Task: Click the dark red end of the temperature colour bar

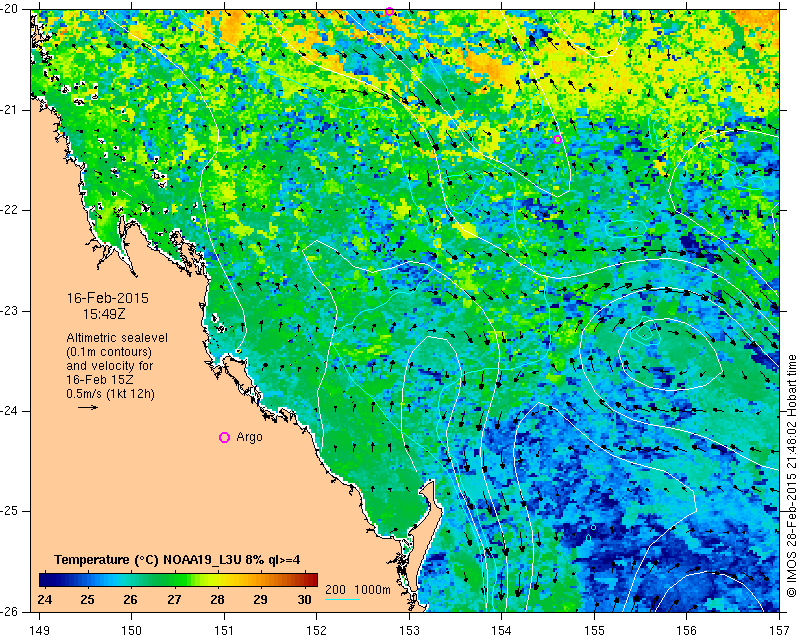Action: [x=311, y=580]
